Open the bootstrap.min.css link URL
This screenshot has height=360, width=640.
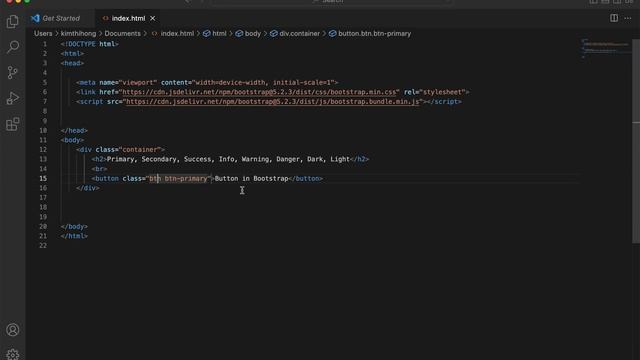tap(259, 92)
